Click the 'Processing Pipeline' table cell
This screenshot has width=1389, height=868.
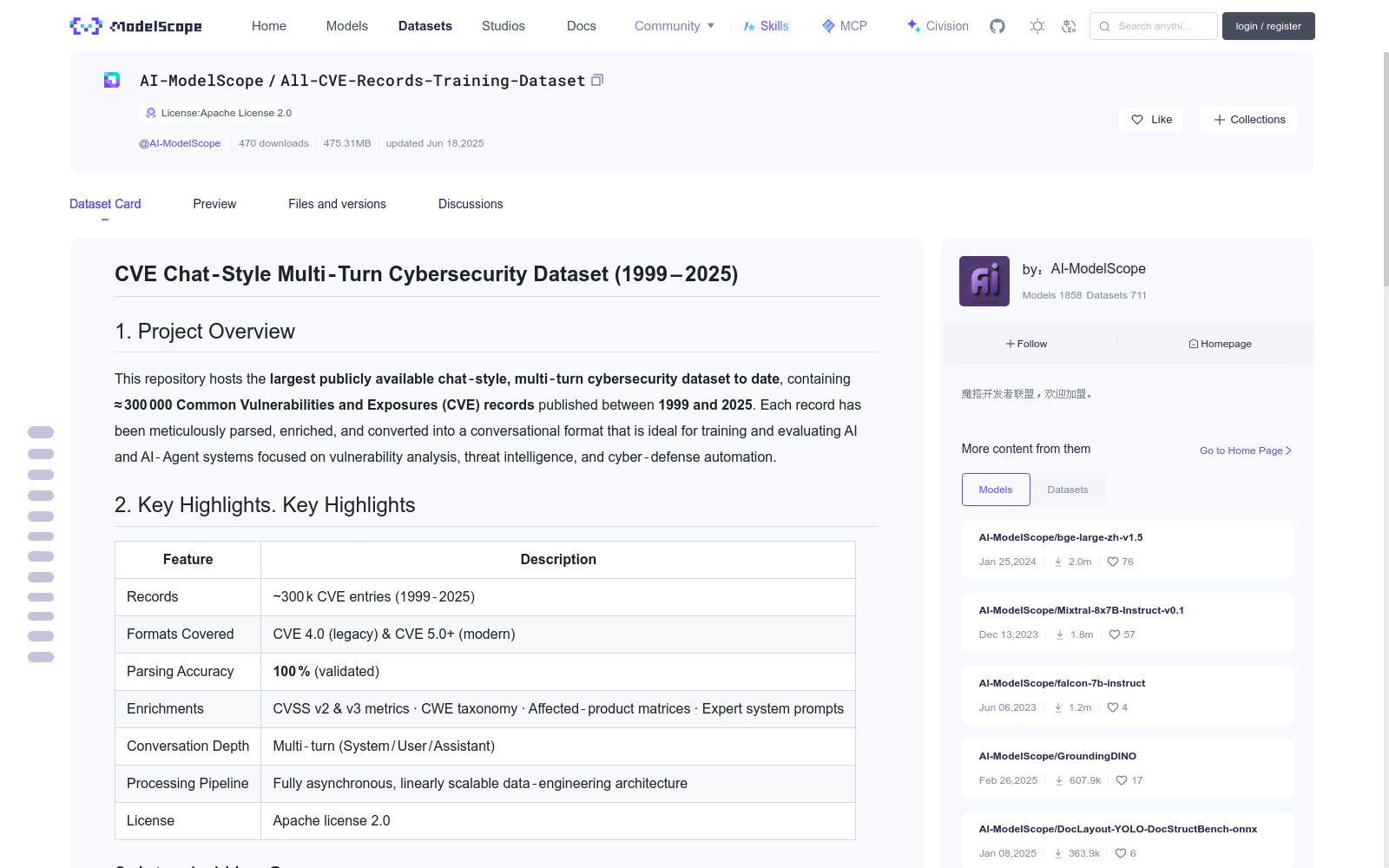(188, 784)
